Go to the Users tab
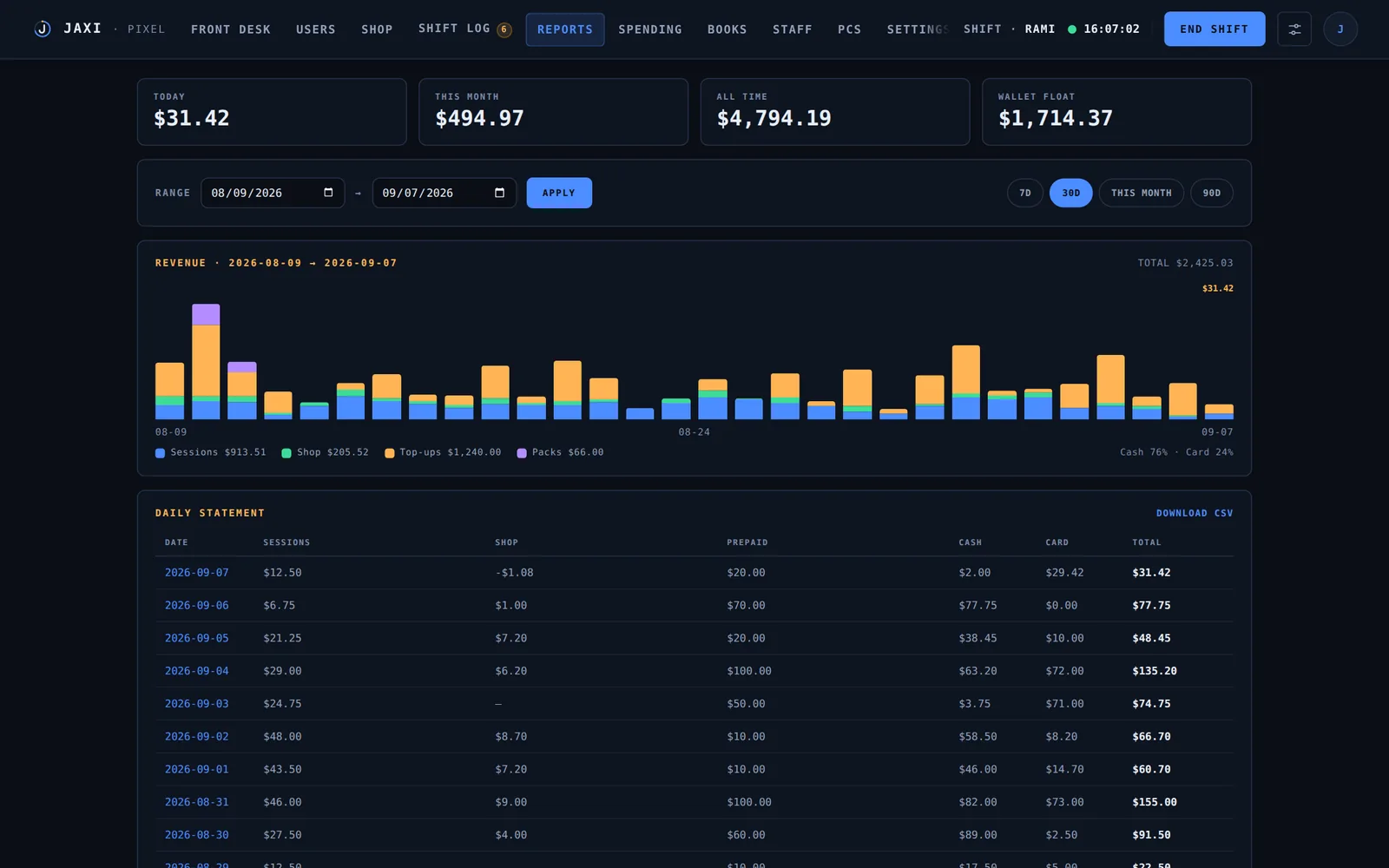 click(315, 30)
